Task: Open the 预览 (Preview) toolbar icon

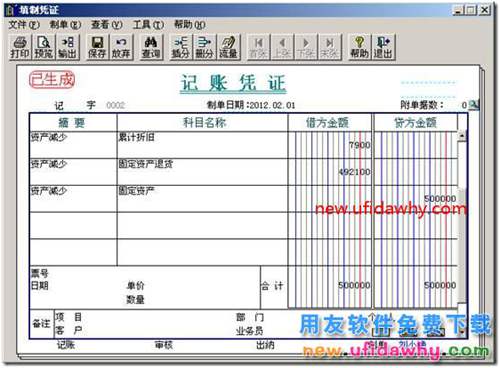Action: (x=44, y=47)
